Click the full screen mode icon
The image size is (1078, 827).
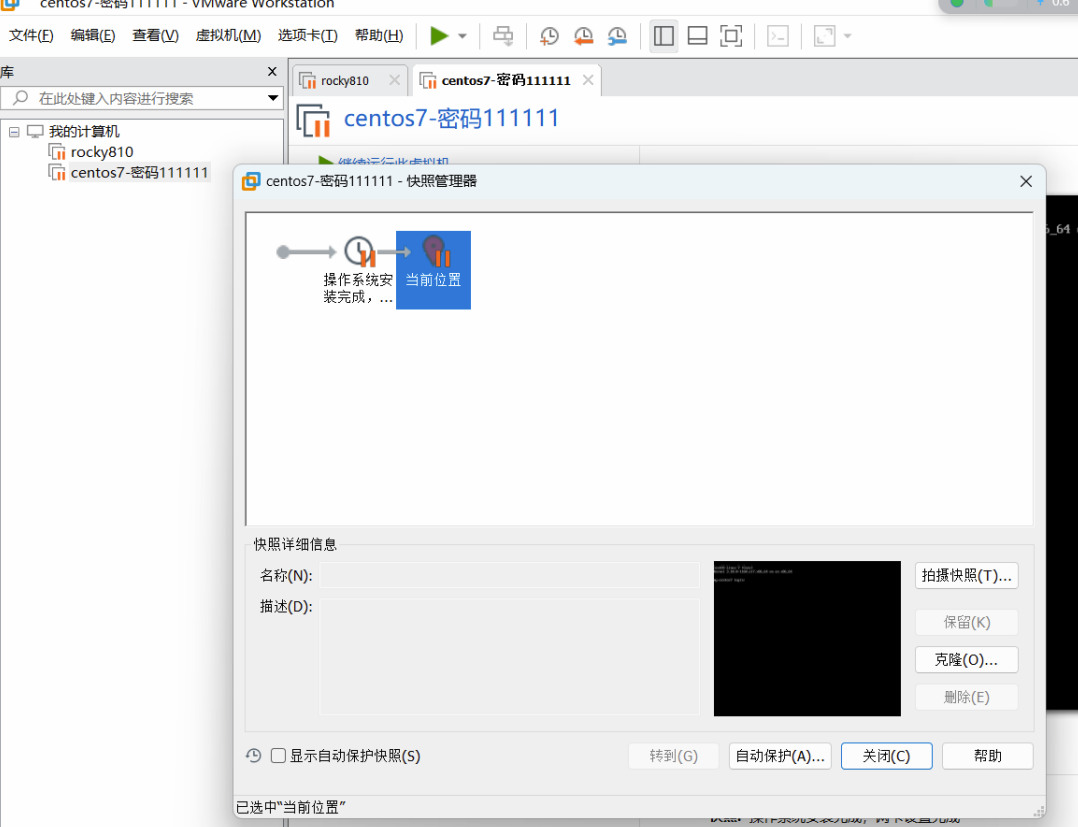(x=731, y=36)
